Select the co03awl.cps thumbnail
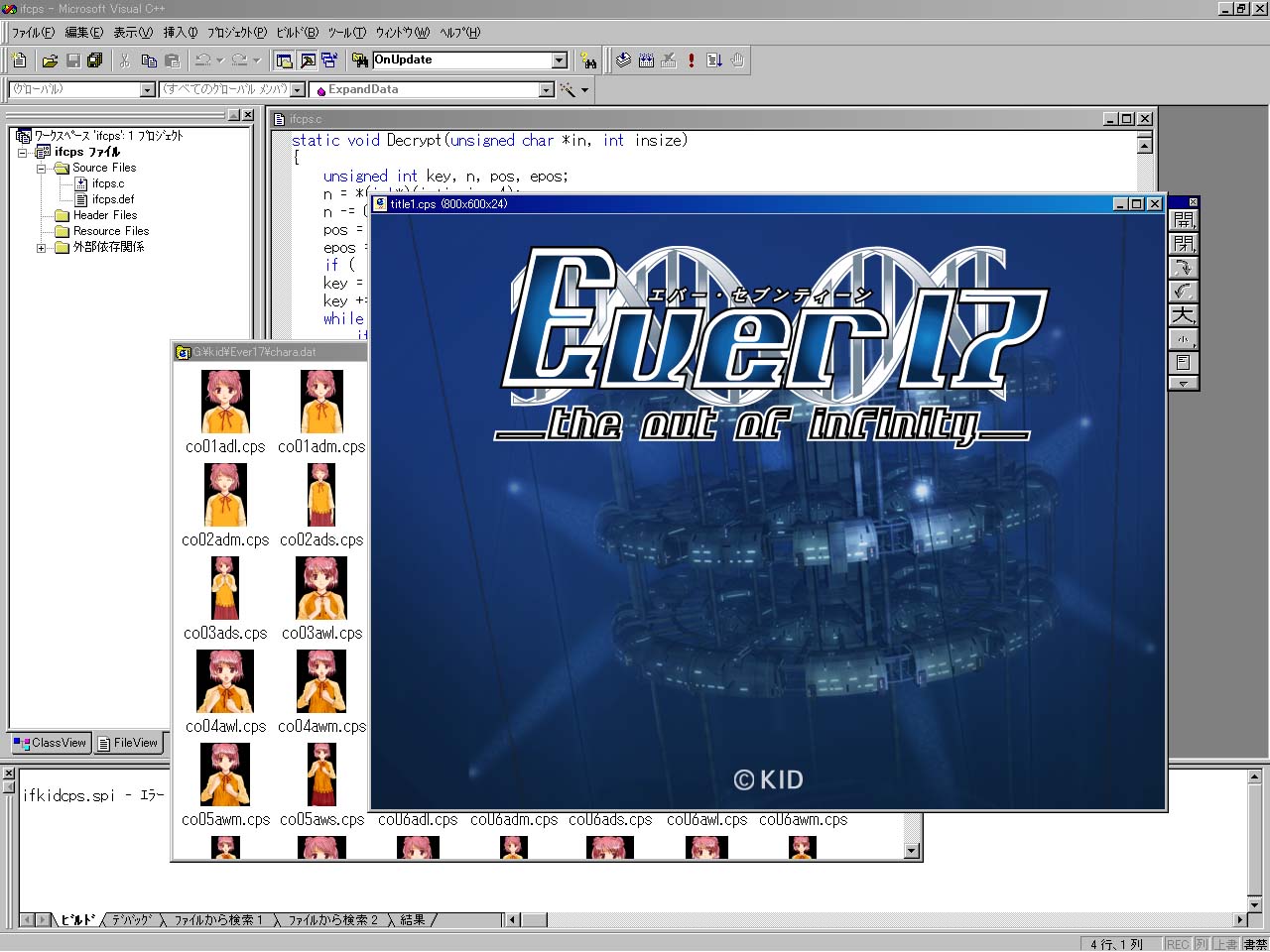The width and height of the screenshot is (1270, 952). pos(321,588)
